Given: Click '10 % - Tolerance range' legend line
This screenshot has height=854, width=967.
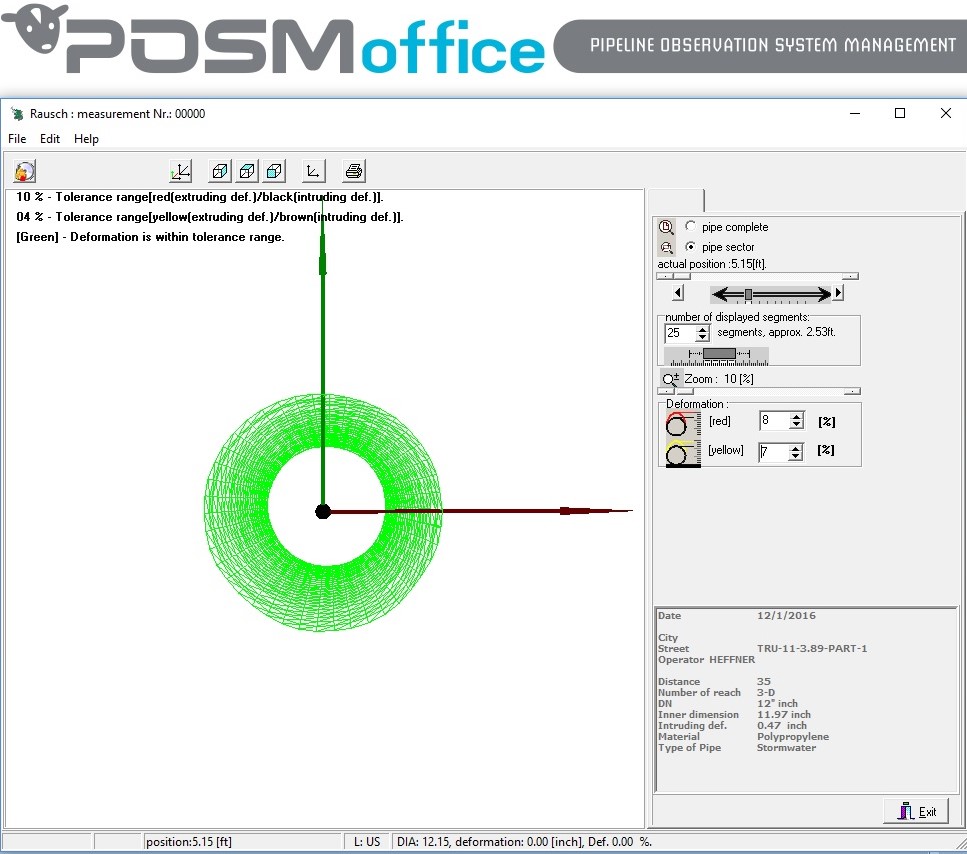Looking at the screenshot, I should pos(200,197).
